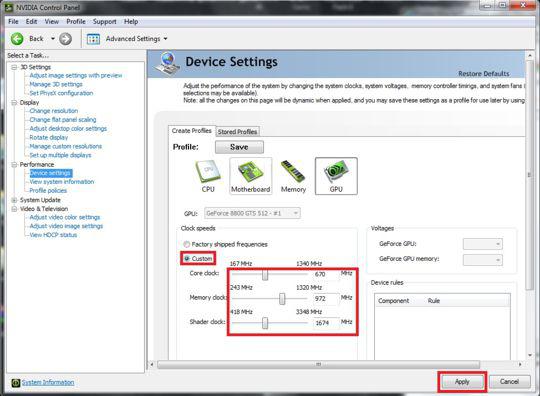The image size is (540, 396).
Task: Click the vertical scrollbar down arrow
Action: coord(530,355)
